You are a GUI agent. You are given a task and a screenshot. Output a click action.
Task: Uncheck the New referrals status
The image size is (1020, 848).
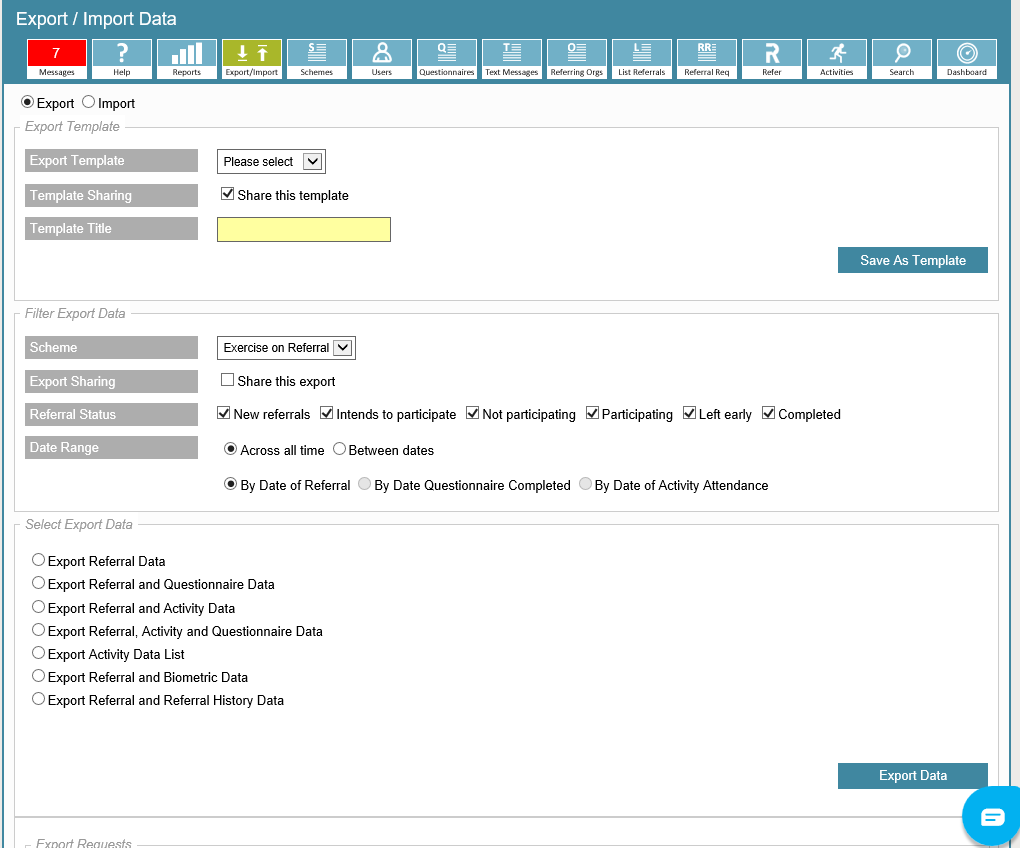click(224, 413)
